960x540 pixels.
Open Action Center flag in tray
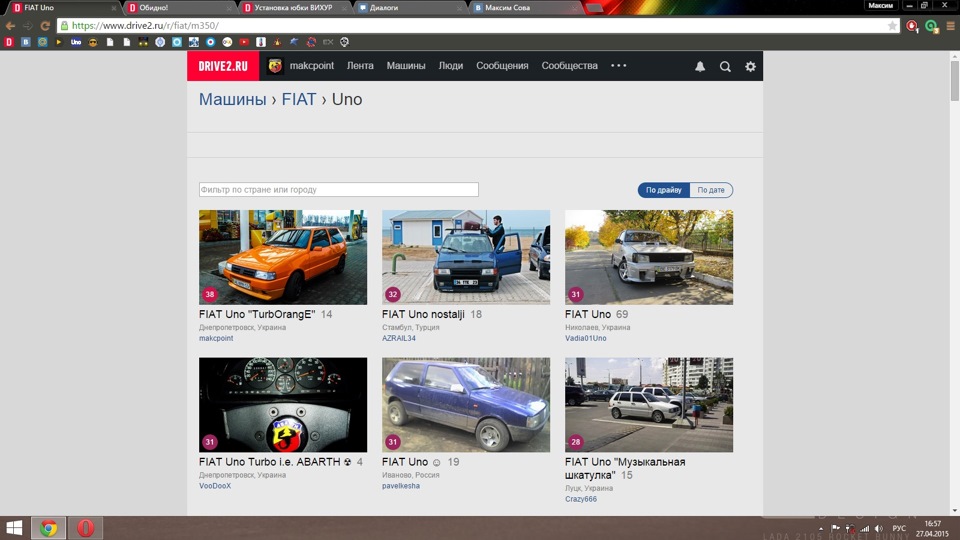[836, 528]
